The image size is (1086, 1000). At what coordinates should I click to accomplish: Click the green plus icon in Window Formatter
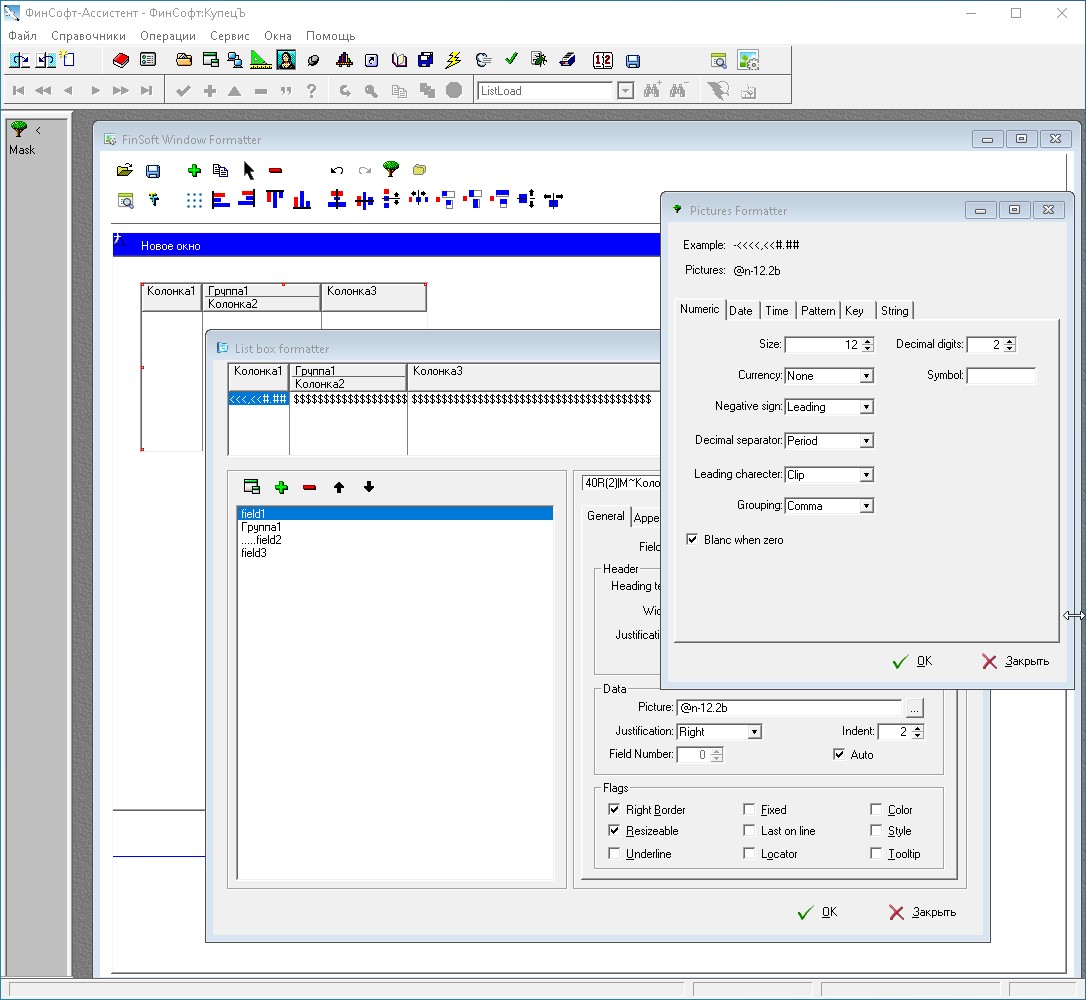coord(194,171)
